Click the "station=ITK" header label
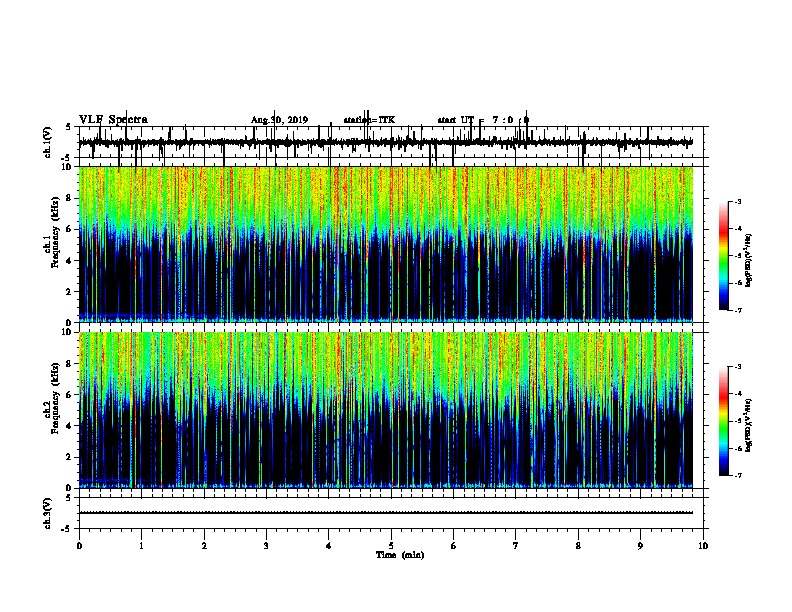Viewport: 792px width, 612px height. point(369,120)
